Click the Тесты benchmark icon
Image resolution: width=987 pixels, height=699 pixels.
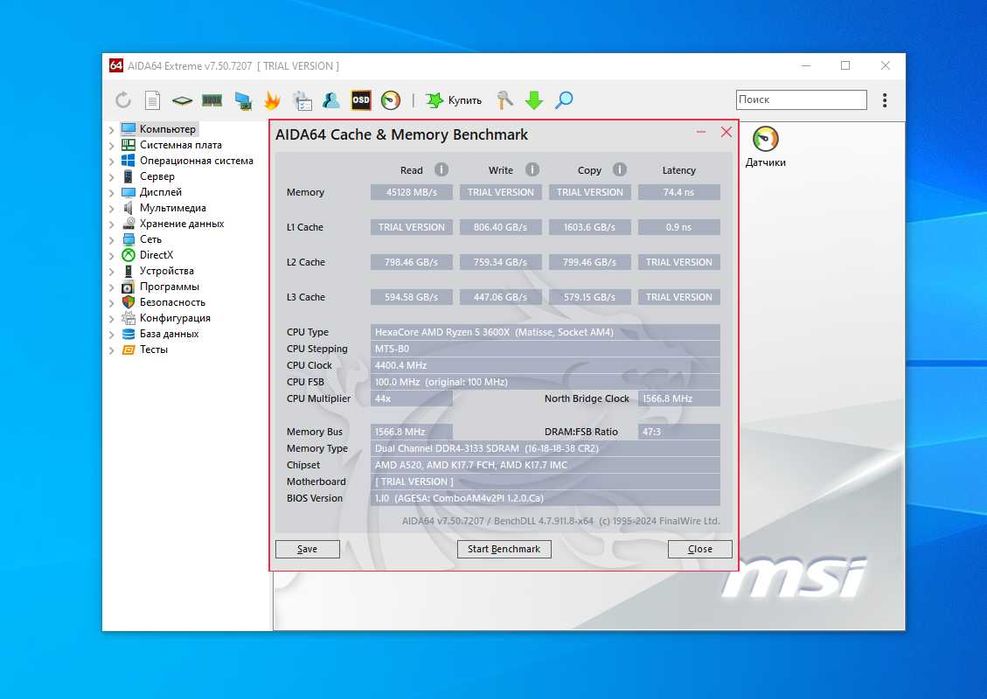pos(128,350)
